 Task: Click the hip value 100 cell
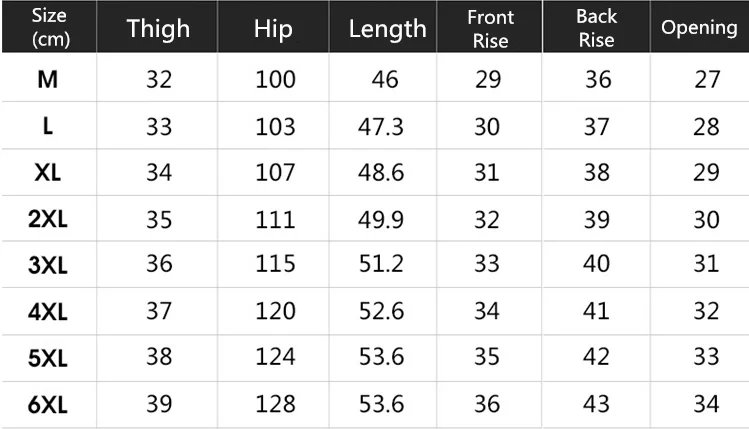(x=275, y=79)
